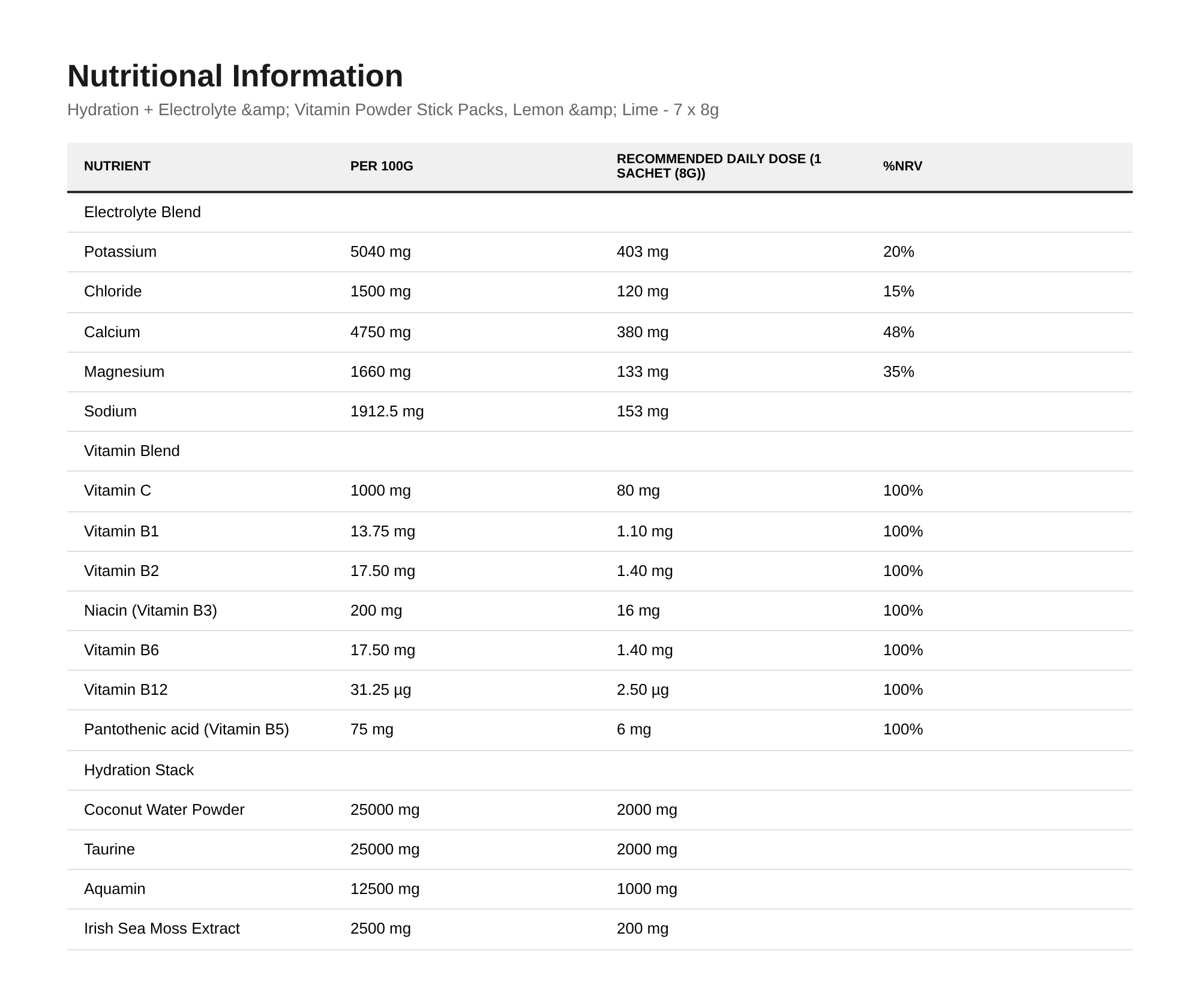This screenshot has height=1008, width=1200.
Task: Click the Recommended Daily Dose column header
Action: point(719,166)
